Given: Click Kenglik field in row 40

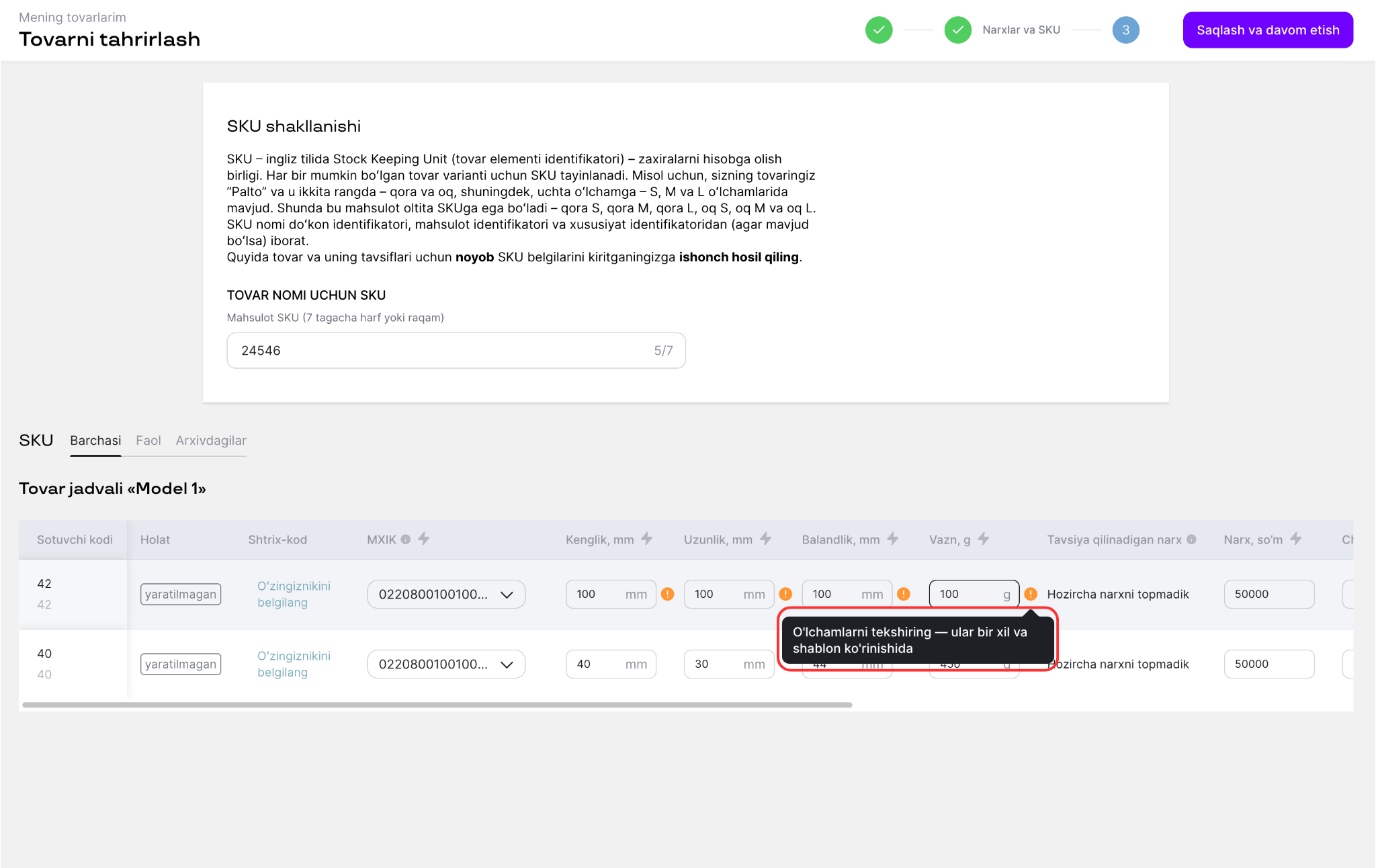Looking at the screenshot, I should [x=611, y=664].
